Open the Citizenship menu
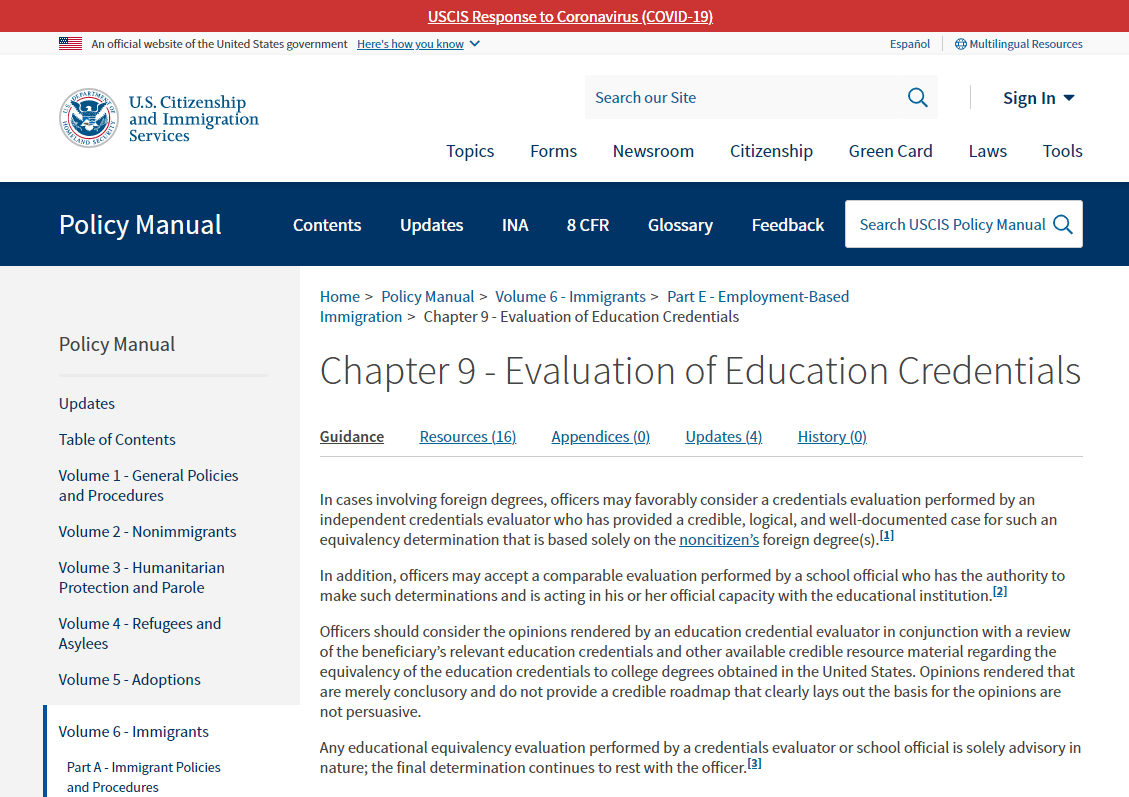 pos(771,151)
